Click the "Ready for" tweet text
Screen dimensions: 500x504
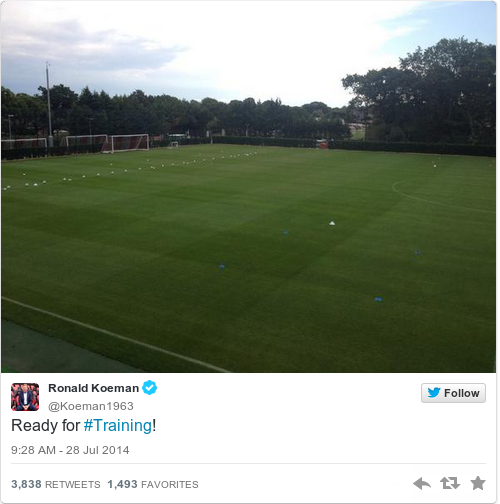45,425
